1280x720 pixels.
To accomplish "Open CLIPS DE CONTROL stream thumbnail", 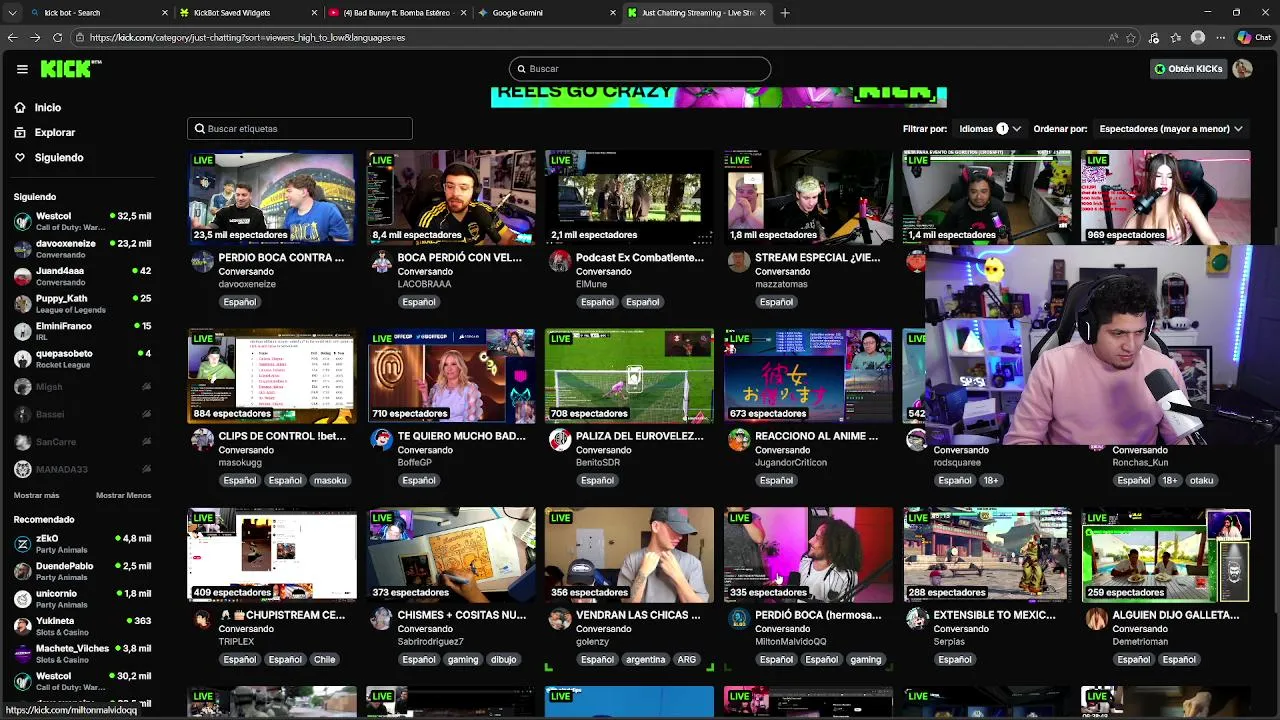I will pos(271,376).
